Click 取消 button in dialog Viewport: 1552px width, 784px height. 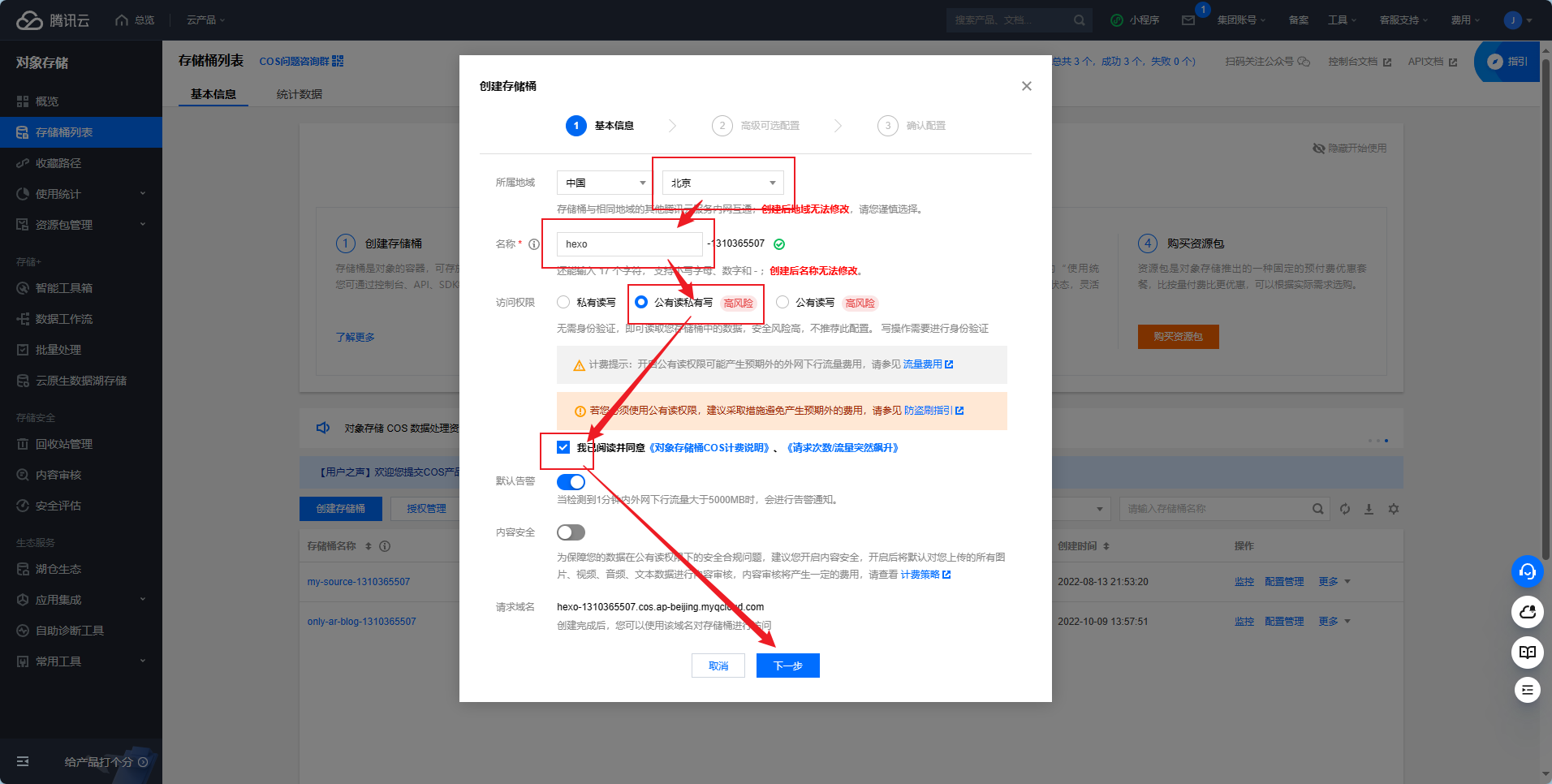pos(718,666)
